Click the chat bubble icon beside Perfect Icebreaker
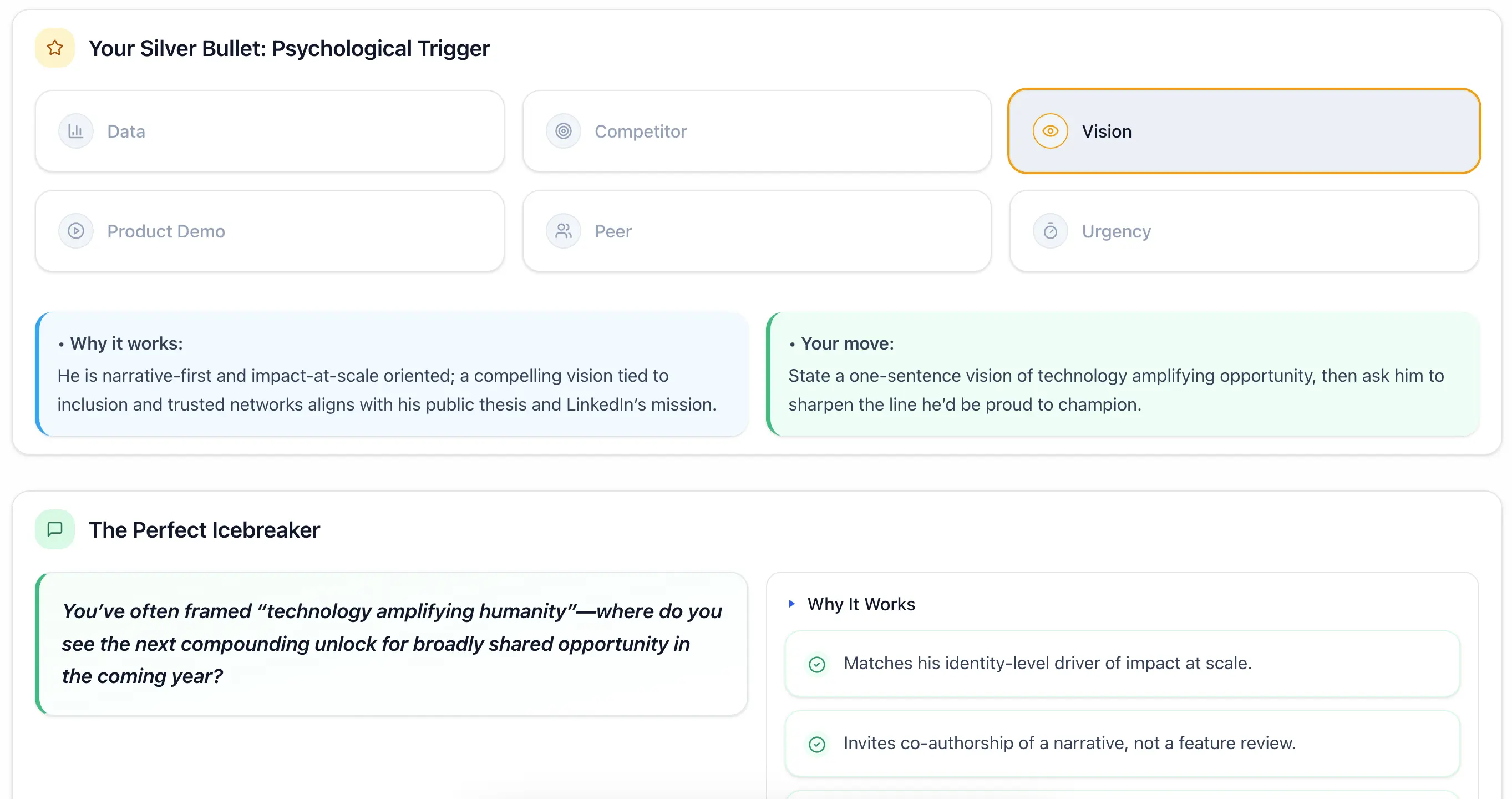 54,529
